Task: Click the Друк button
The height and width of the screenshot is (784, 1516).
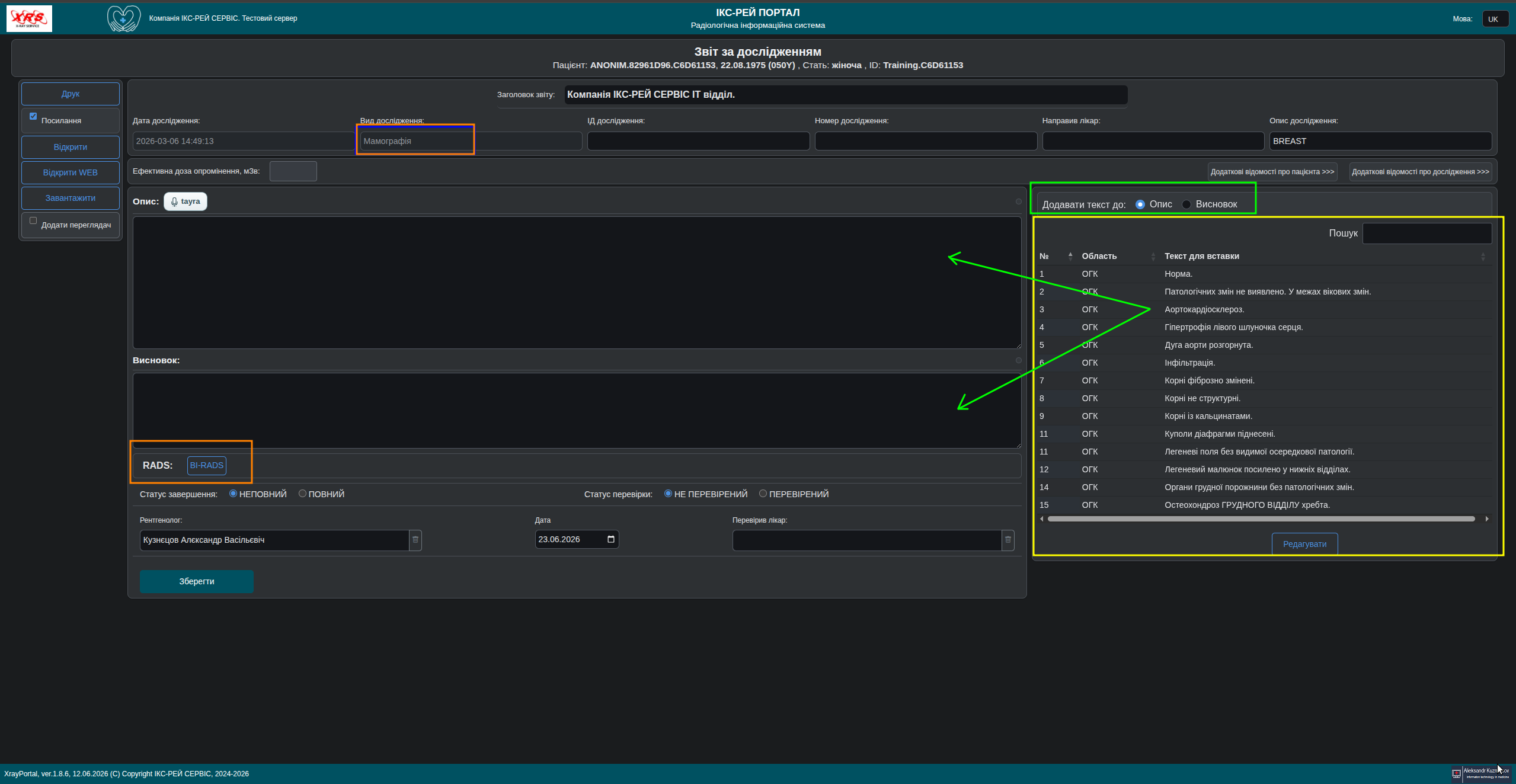Action: [71, 94]
